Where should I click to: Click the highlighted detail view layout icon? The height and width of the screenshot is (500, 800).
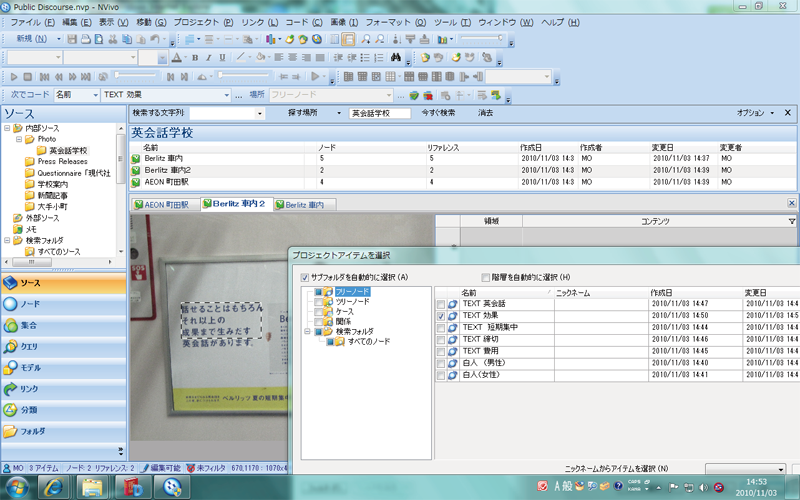click(x=348, y=39)
